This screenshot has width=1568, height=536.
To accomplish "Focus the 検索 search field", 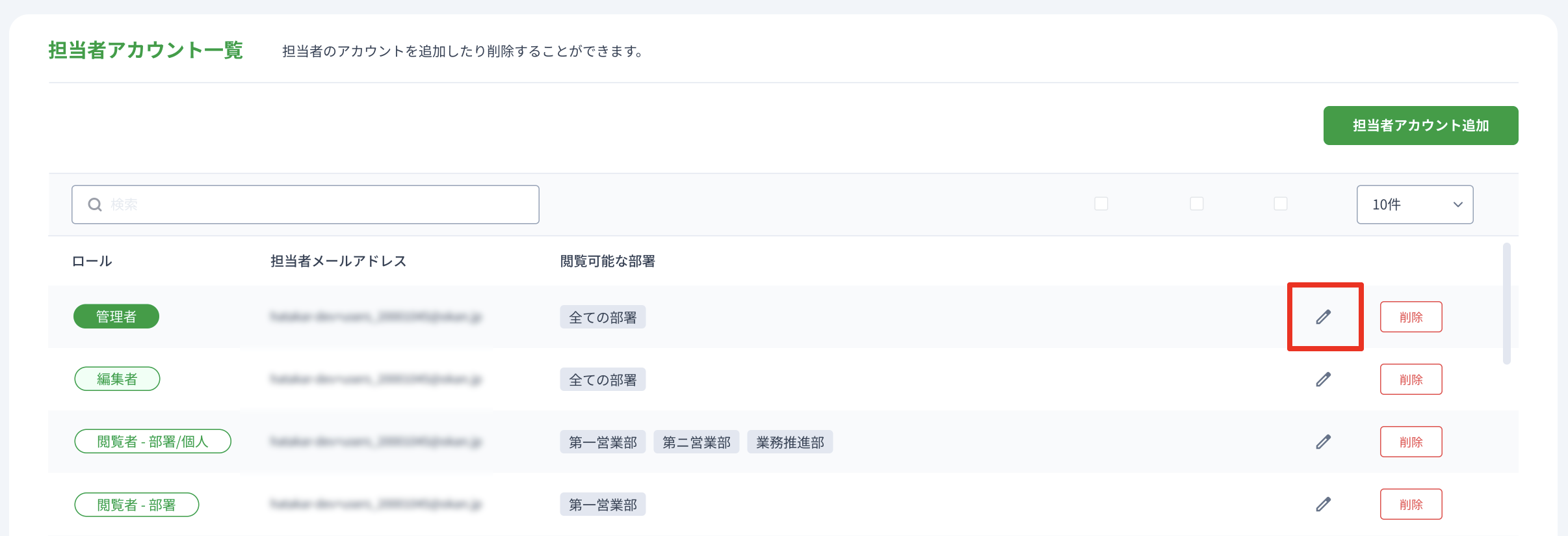I will click(x=306, y=204).
